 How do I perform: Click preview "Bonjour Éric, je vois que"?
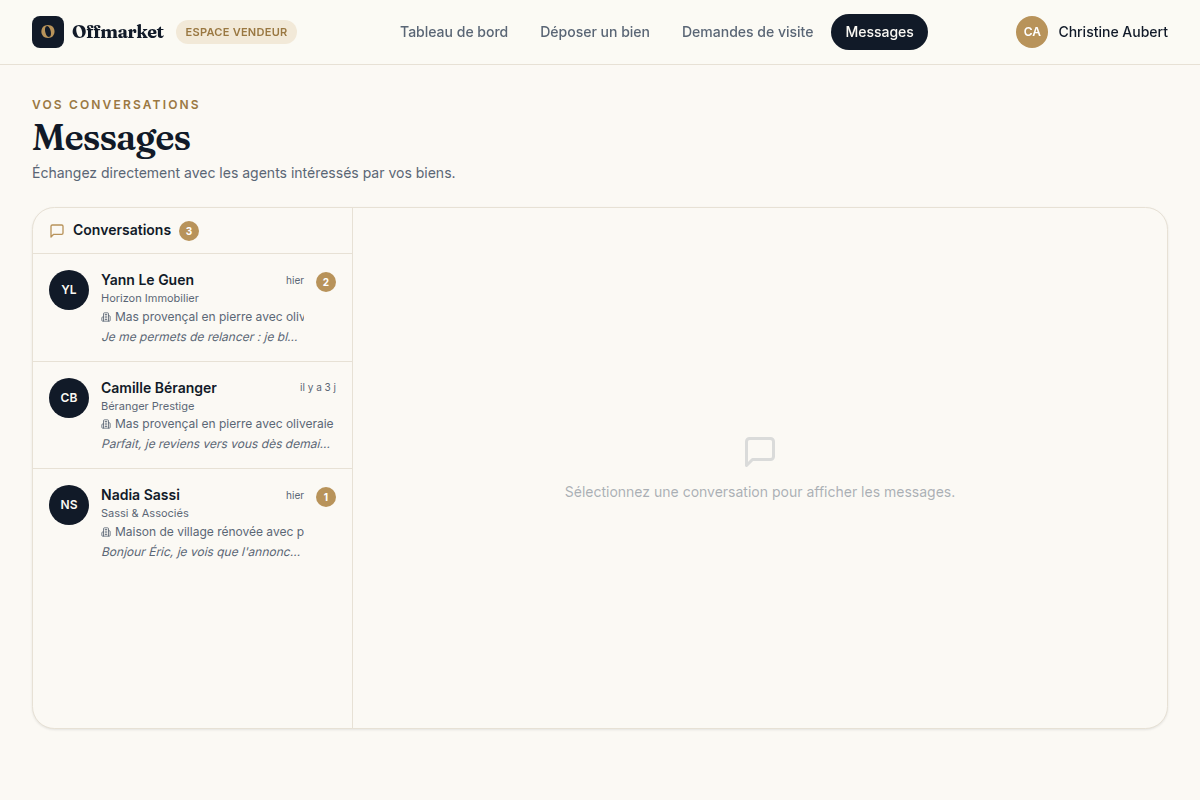[x=201, y=552]
